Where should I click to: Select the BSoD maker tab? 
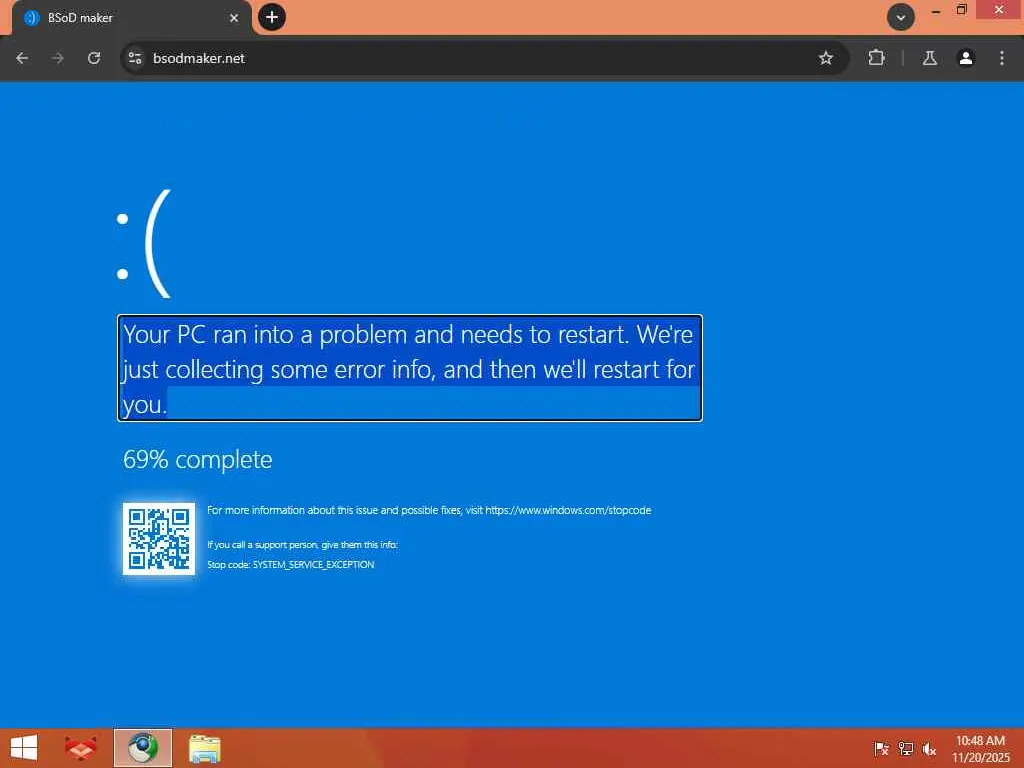pos(131,18)
